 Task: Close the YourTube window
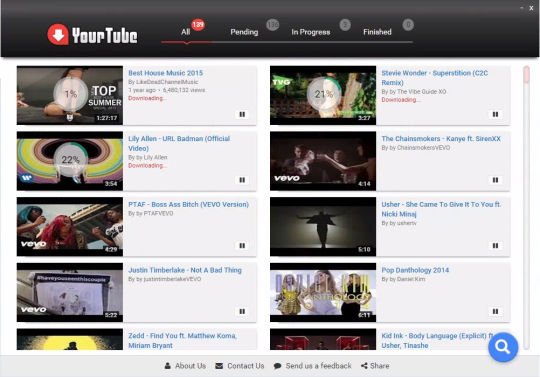(x=531, y=8)
